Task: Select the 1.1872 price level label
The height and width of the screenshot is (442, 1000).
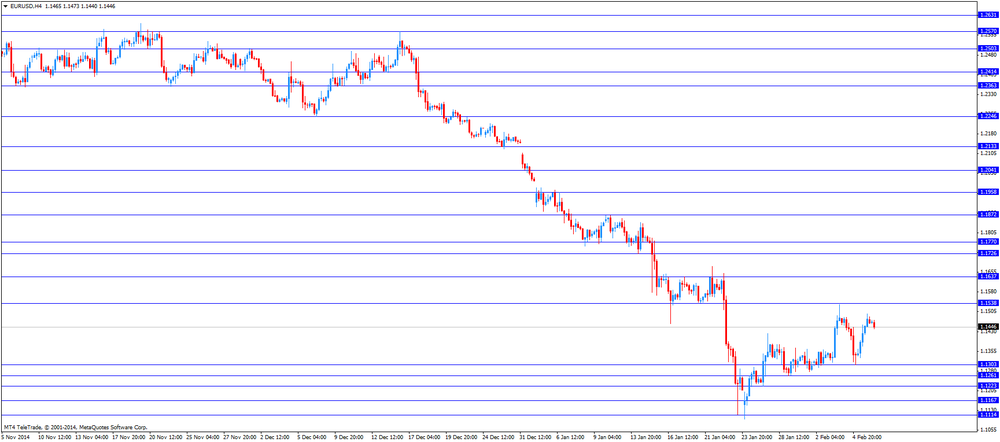Action: pos(987,215)
